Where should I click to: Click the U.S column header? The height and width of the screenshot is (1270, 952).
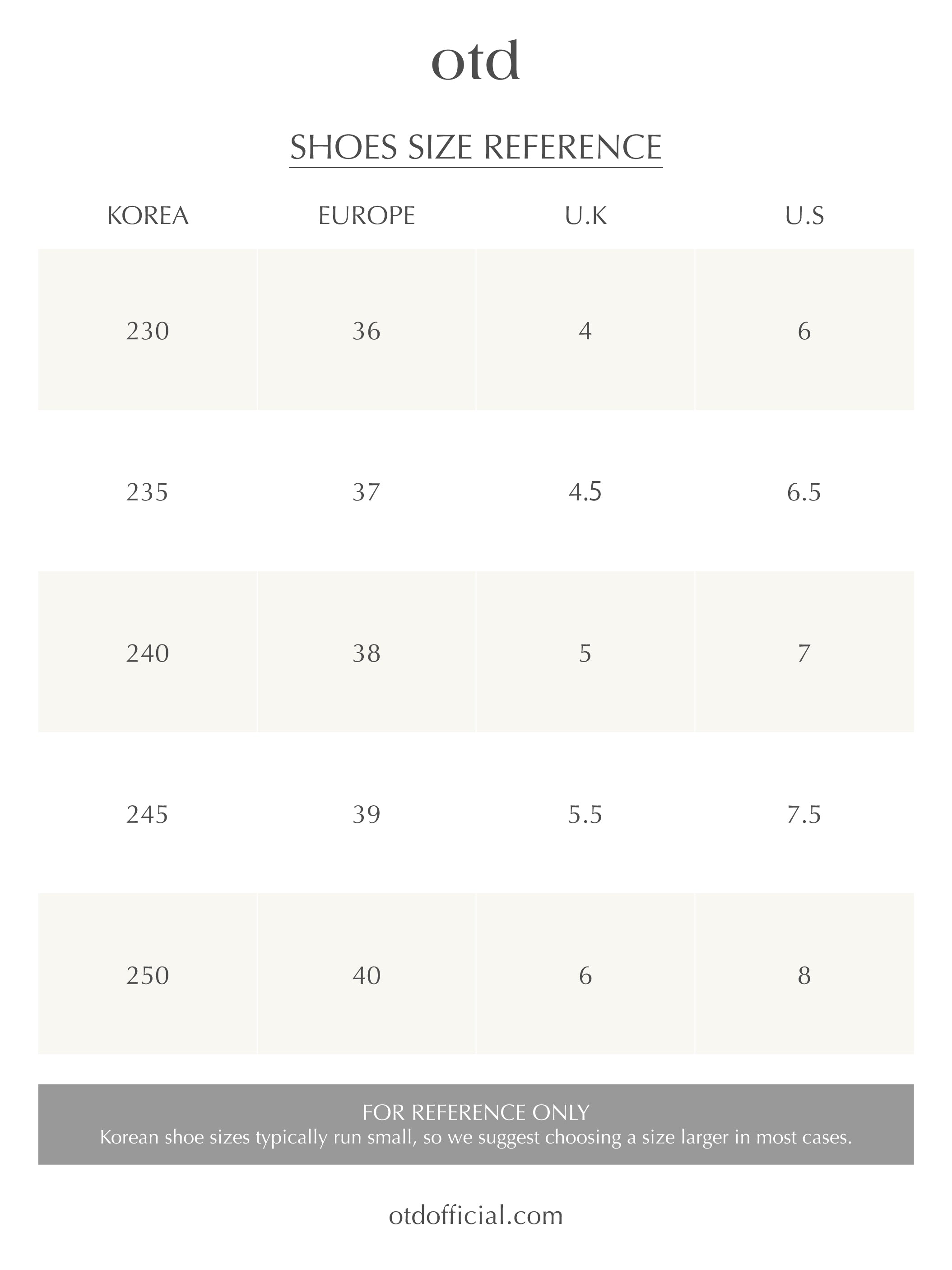pyautogui.click(x=804, y=216)
